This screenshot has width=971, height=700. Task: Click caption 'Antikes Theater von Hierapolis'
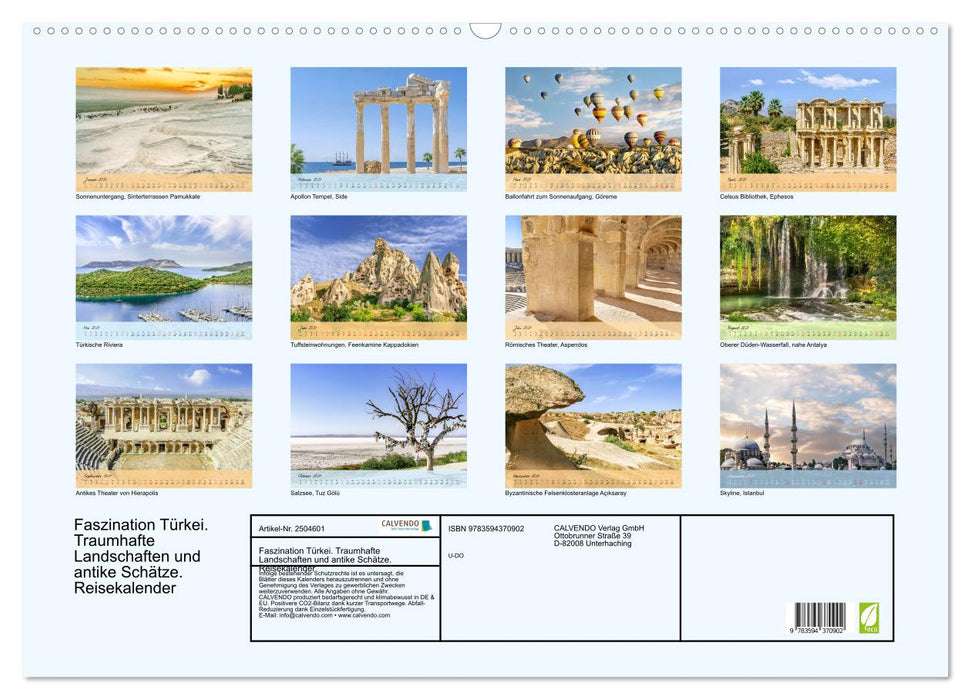point(117,493)
